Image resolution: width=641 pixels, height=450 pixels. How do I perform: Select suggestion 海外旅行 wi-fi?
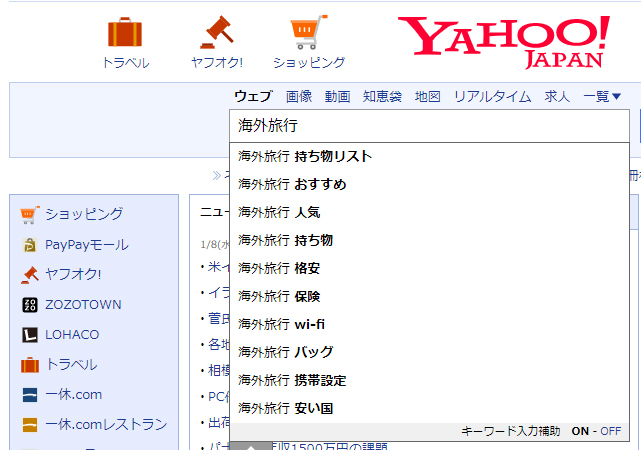coord(429,324)
